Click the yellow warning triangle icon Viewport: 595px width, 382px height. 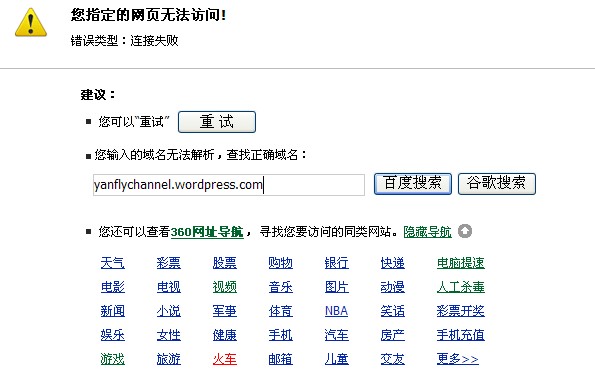(x=31, y=23)
